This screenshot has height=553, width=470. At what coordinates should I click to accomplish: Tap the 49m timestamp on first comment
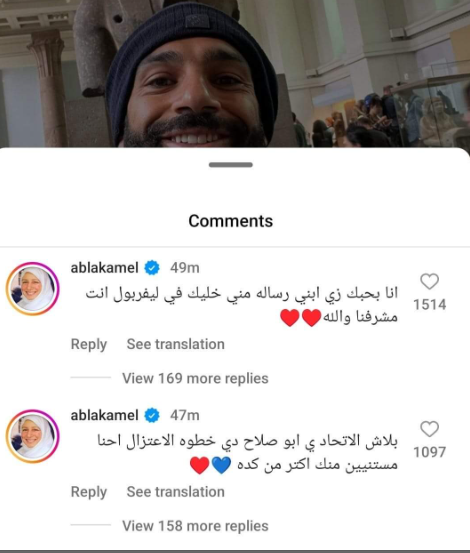click(x=185, y=268)
